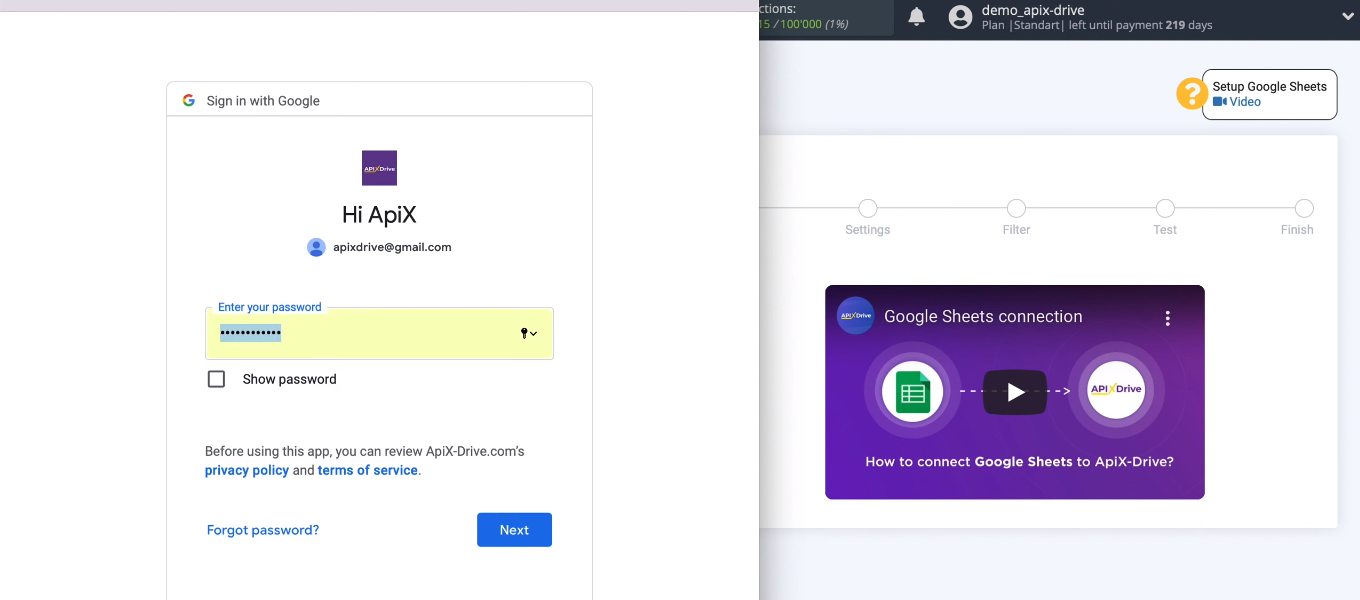
Task: Focus the Enter your password field
Action: pyautogui.click(x=379, y=333)
